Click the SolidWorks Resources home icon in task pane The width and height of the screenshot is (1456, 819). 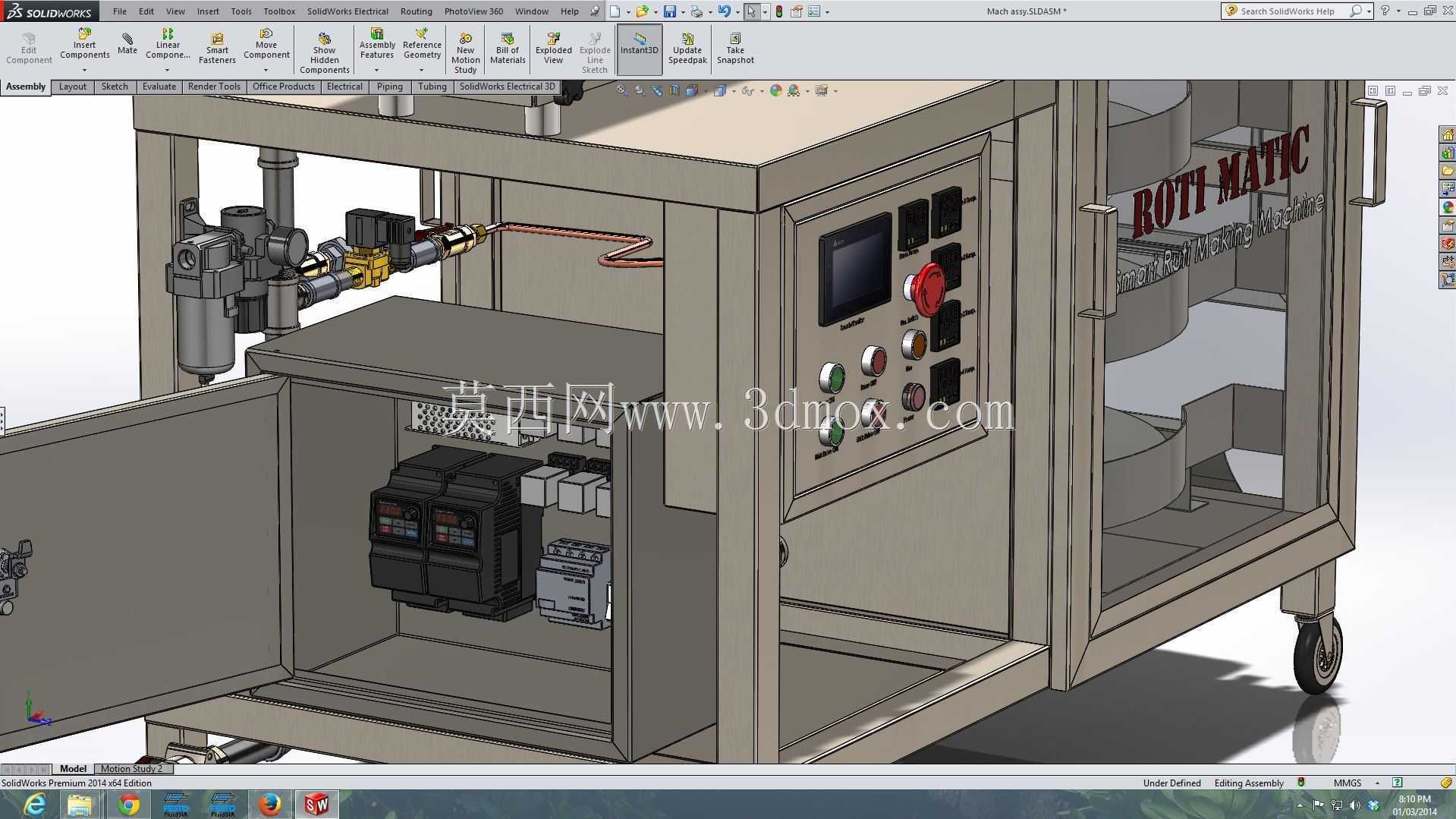point(1448,134)
